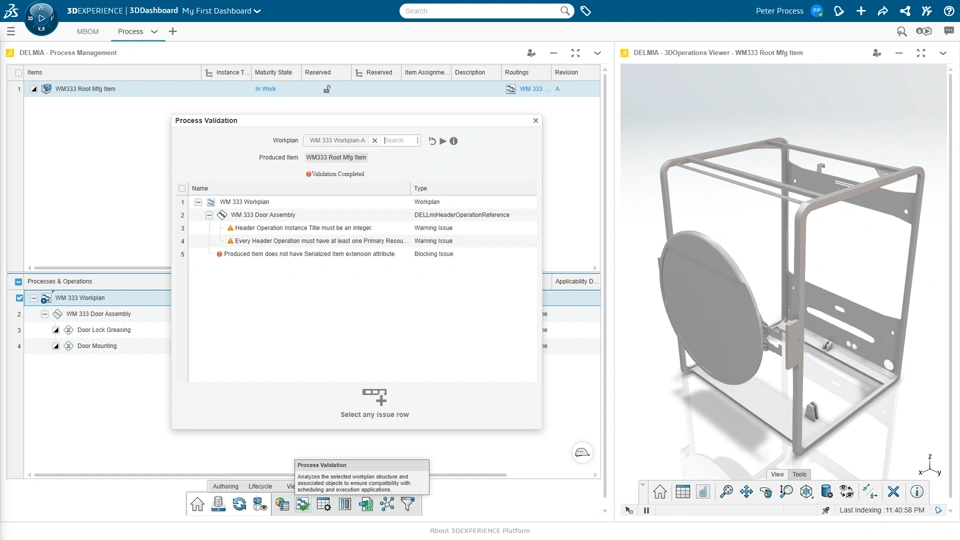960x540 pixels.
Task: Click the Process Validation checkmark toolbar icon
Action: tap(303, 504)
